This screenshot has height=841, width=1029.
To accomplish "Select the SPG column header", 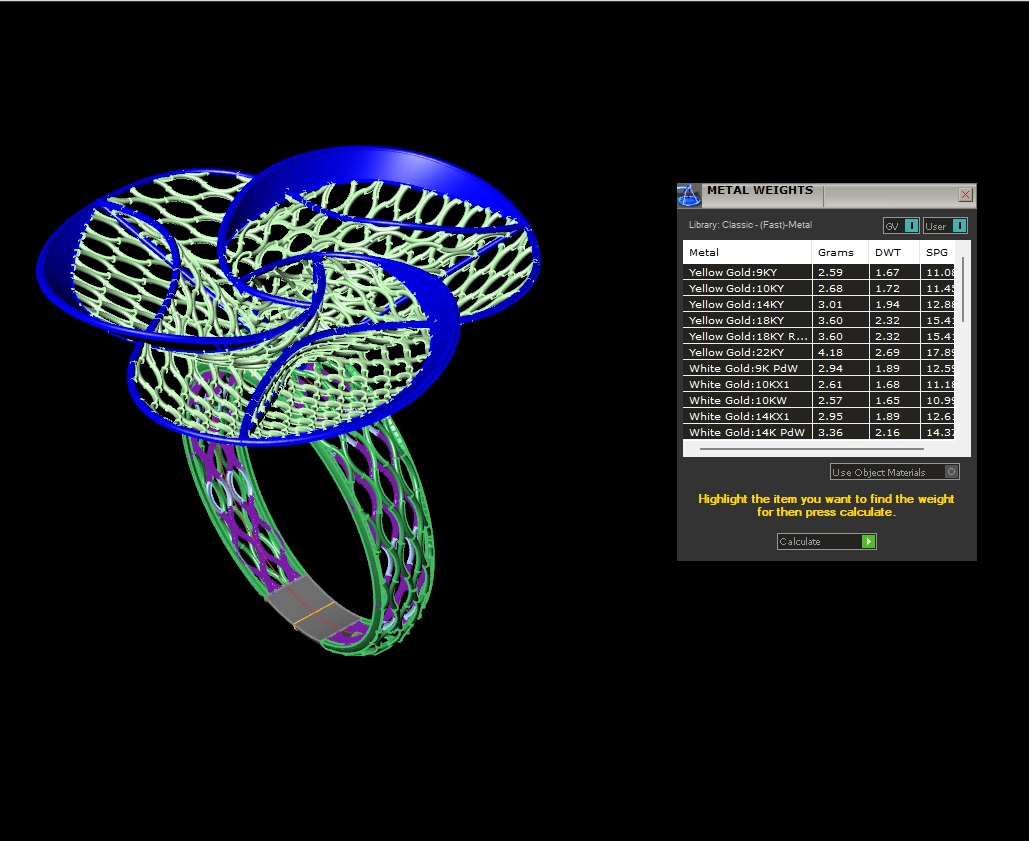I will click(937, 252).
